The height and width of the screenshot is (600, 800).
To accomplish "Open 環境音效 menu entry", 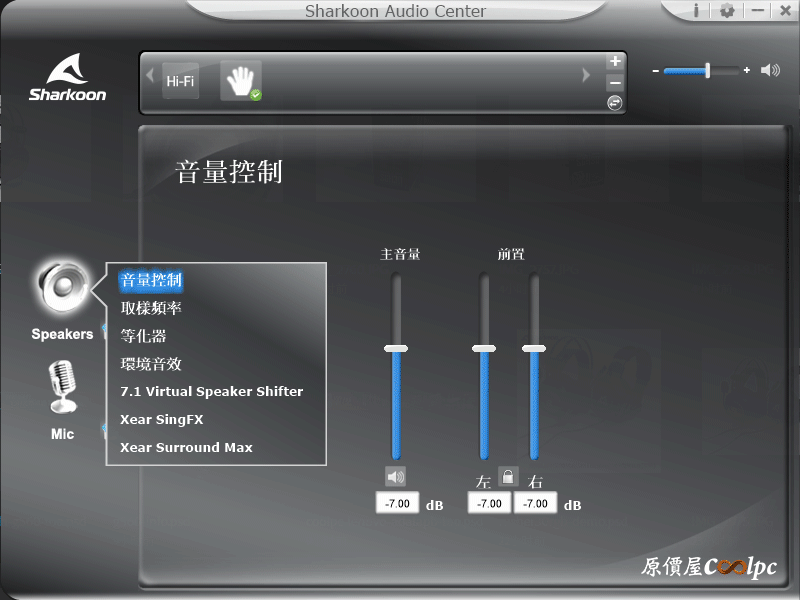I will coord(151,364).
